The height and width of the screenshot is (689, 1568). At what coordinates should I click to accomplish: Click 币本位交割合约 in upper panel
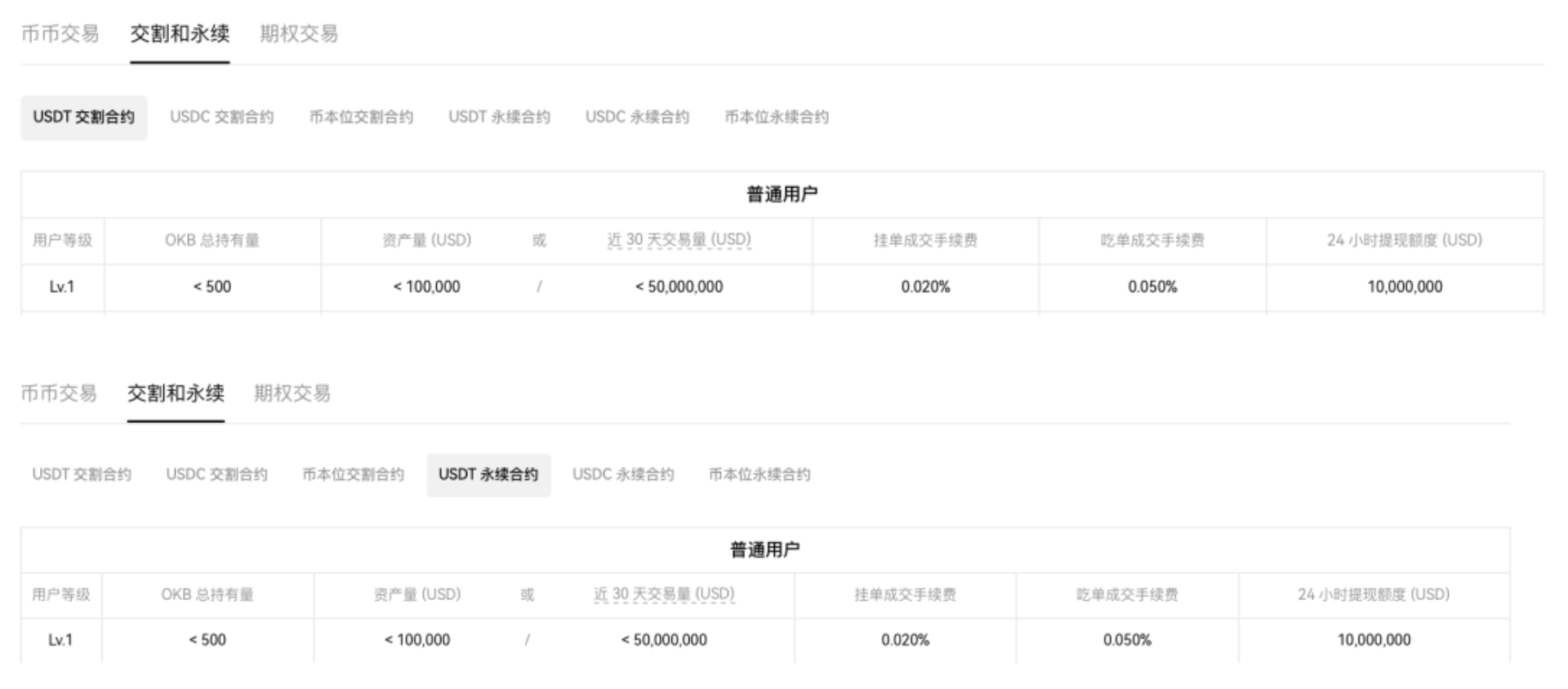[x=361, y=117]
